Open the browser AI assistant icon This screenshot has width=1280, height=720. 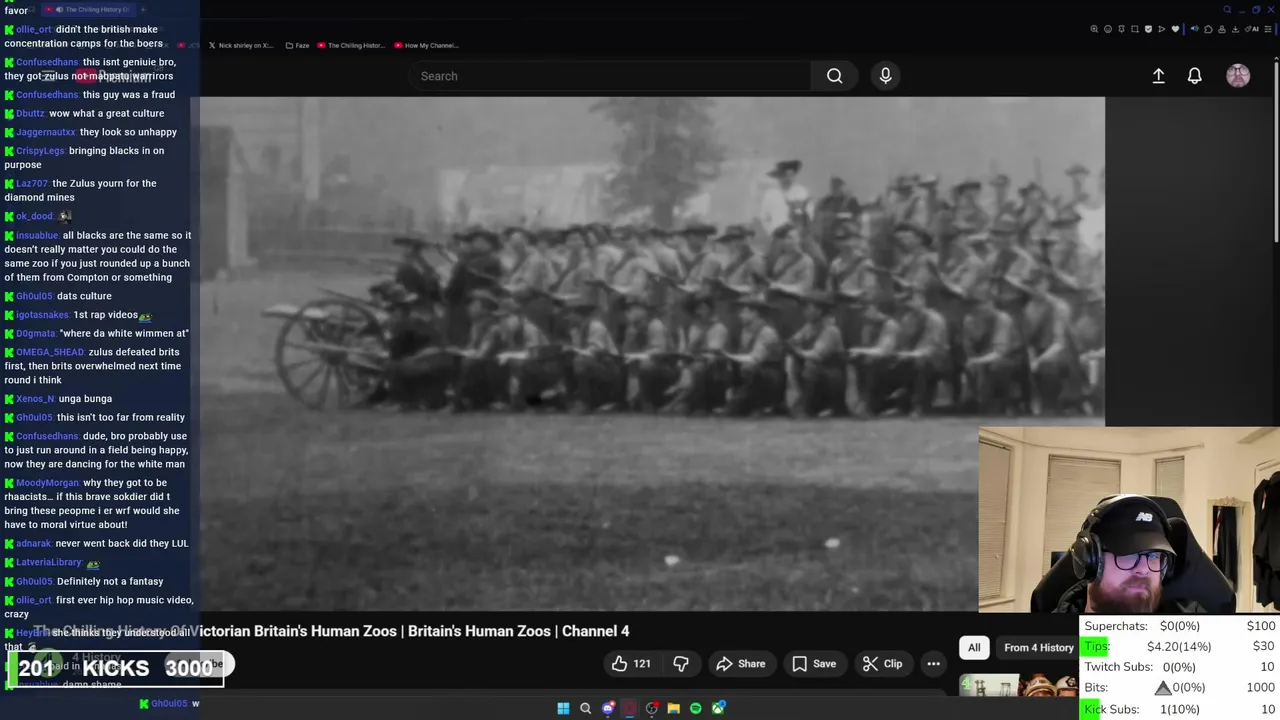(1252, 29)
